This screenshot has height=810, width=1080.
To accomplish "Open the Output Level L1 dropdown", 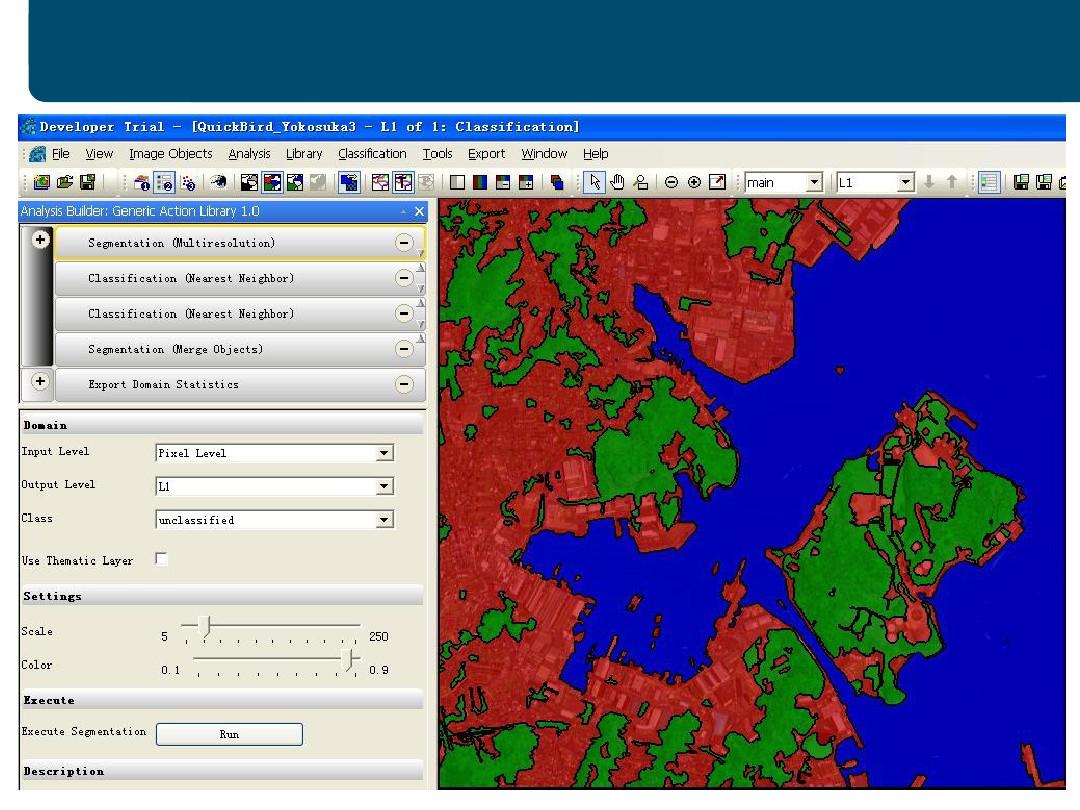I will 384,486.
